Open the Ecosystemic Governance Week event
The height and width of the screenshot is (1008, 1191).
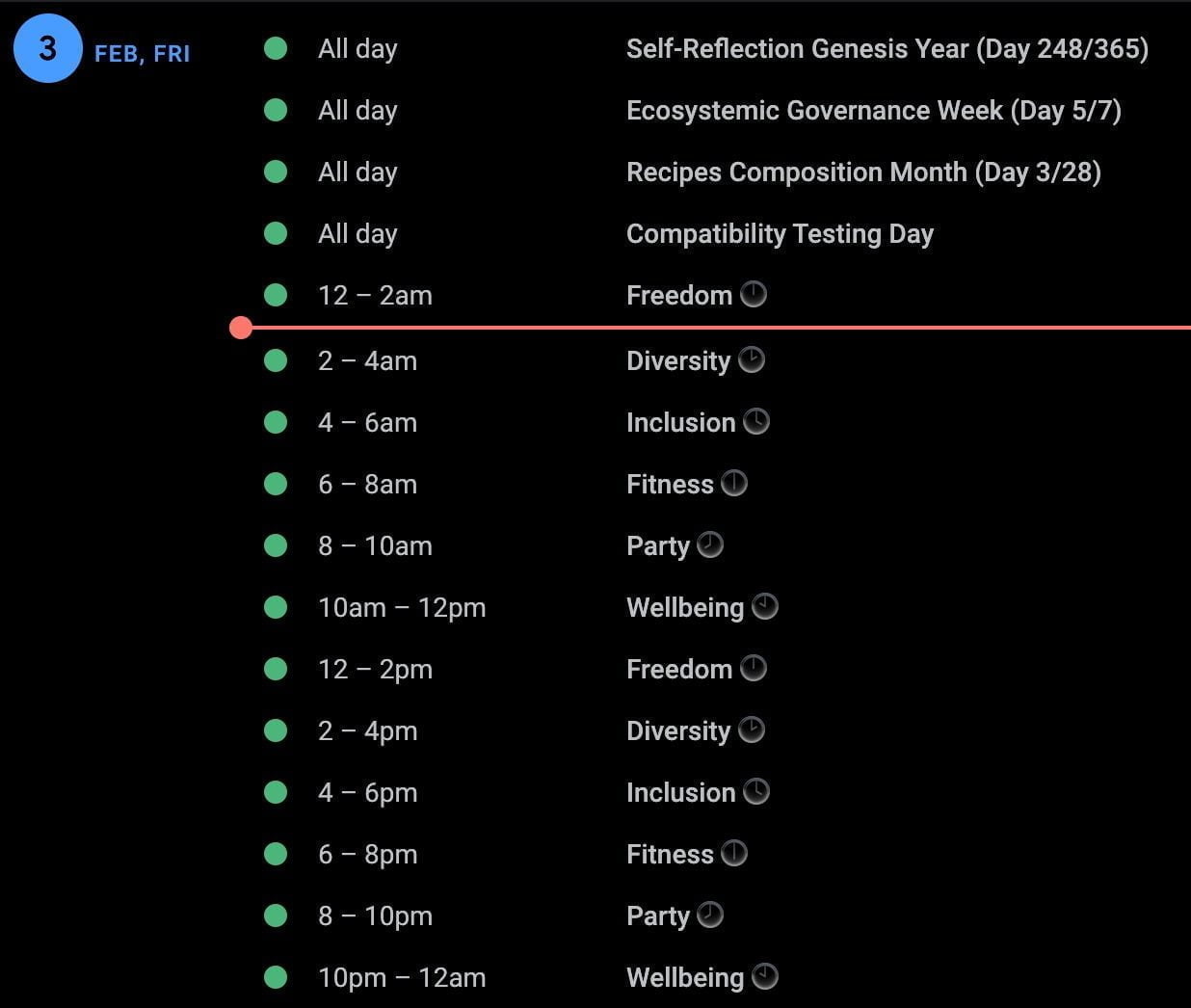(x=873, y=111)
